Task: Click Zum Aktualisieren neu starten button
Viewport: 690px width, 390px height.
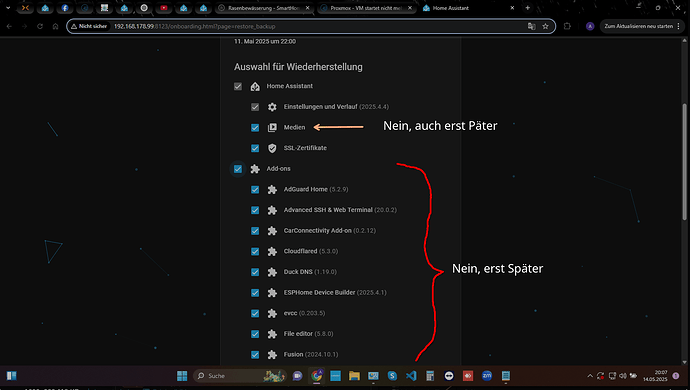Action: [639, 26]
